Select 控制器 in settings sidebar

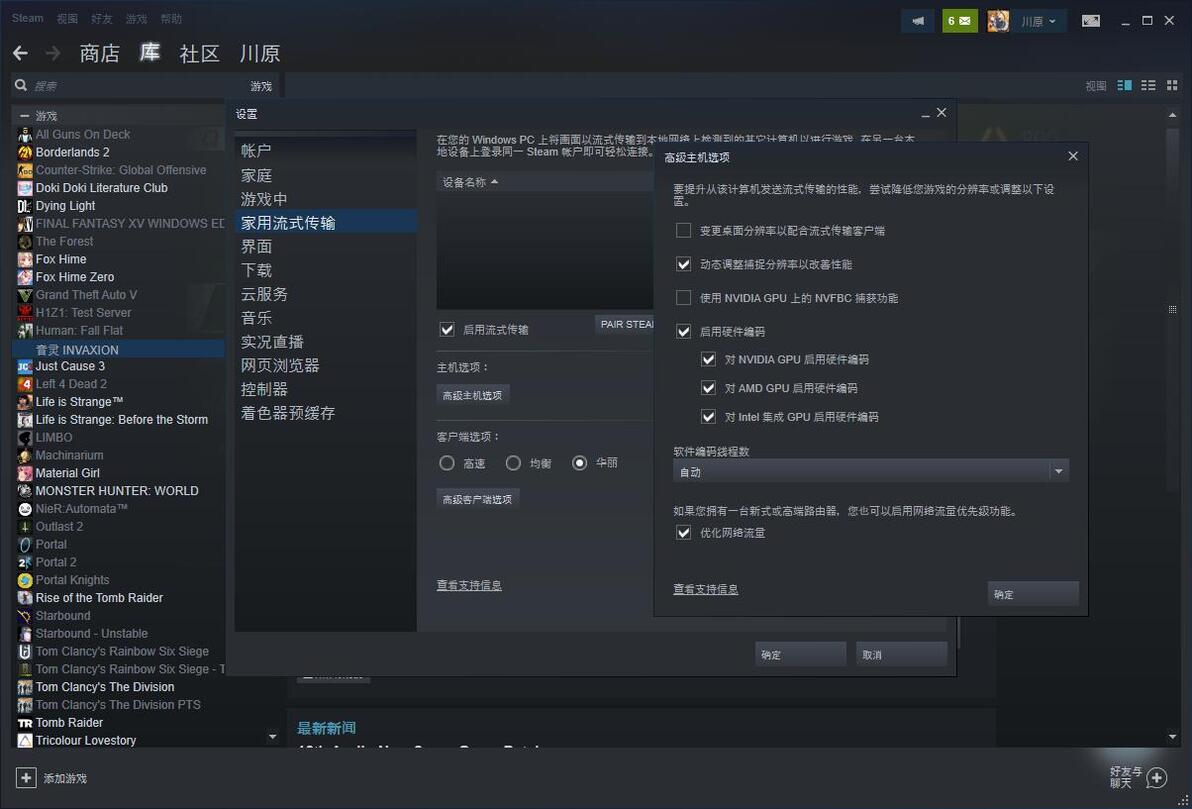[x=264, y=389]
